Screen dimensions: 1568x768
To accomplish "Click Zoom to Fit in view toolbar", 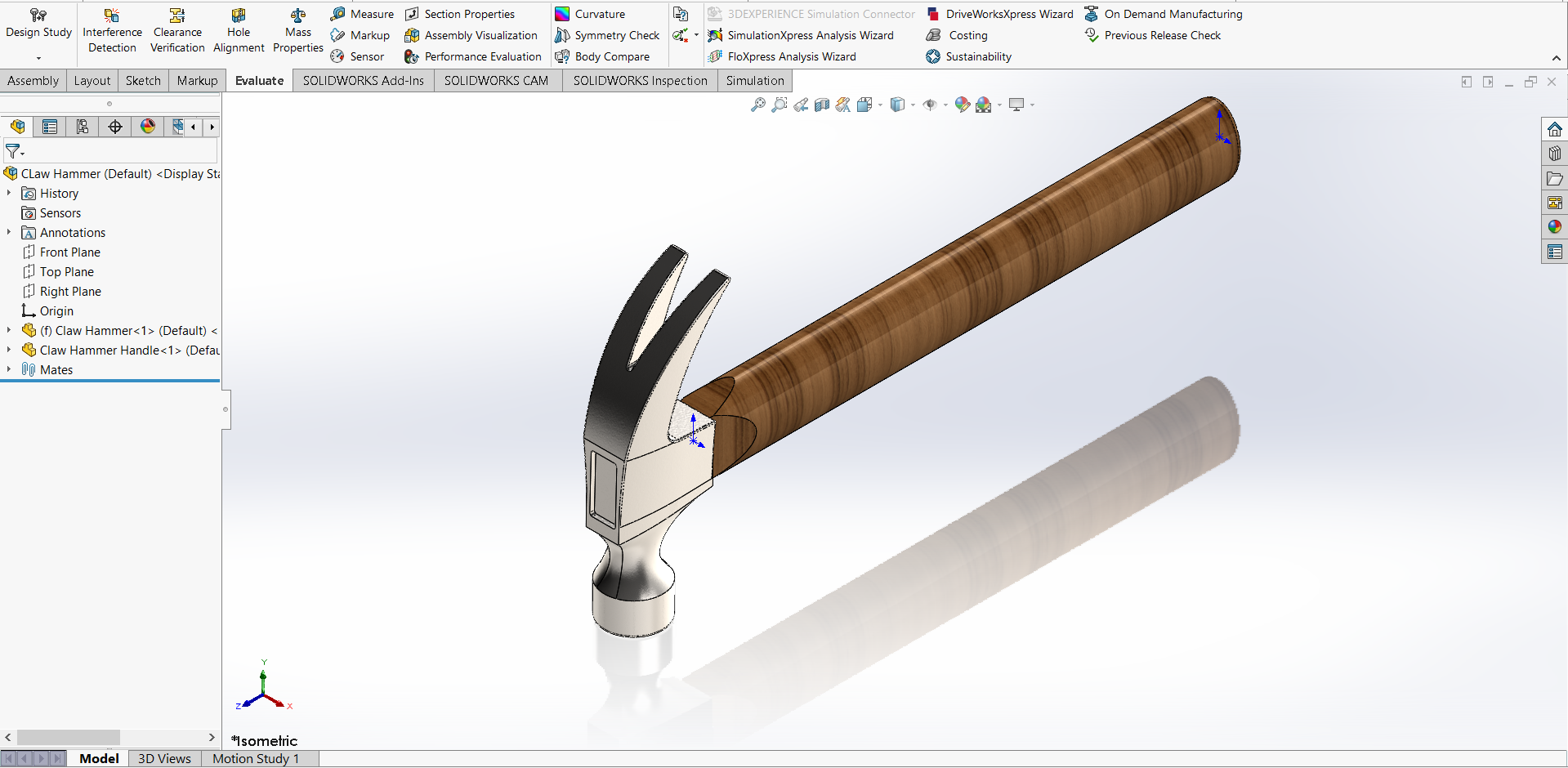I will (x=758, y=105).
